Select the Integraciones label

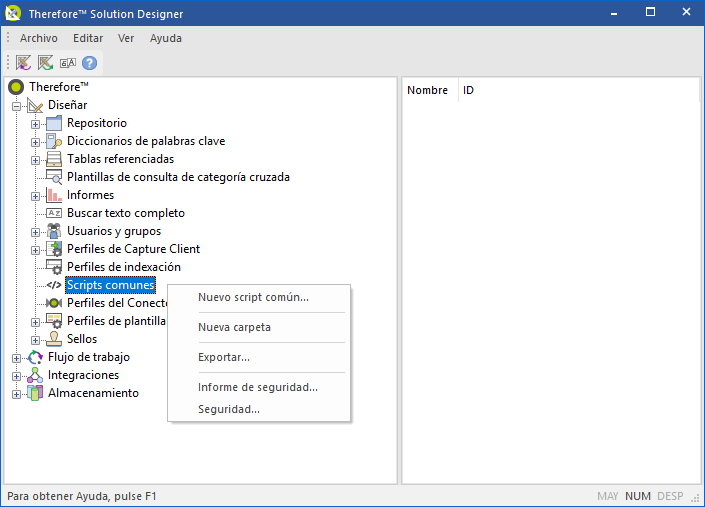tap(83, 375)
